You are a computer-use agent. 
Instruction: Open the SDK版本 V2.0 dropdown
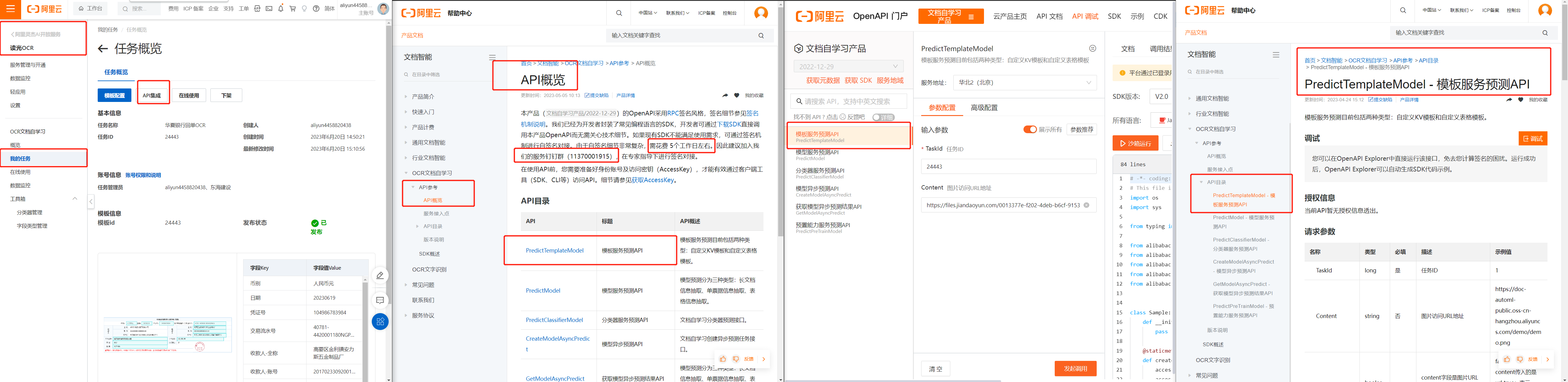(1161, 96)
